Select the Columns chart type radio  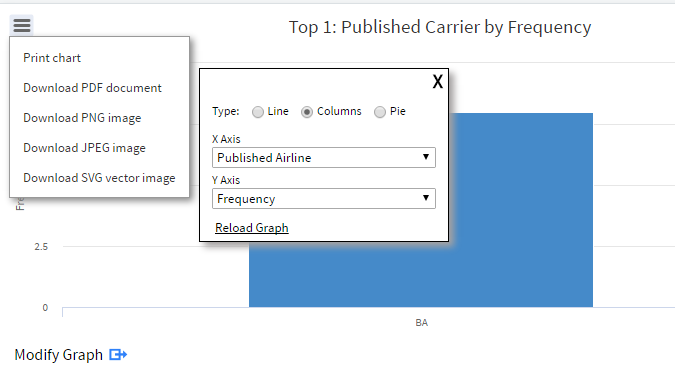(x=307, y=112)
